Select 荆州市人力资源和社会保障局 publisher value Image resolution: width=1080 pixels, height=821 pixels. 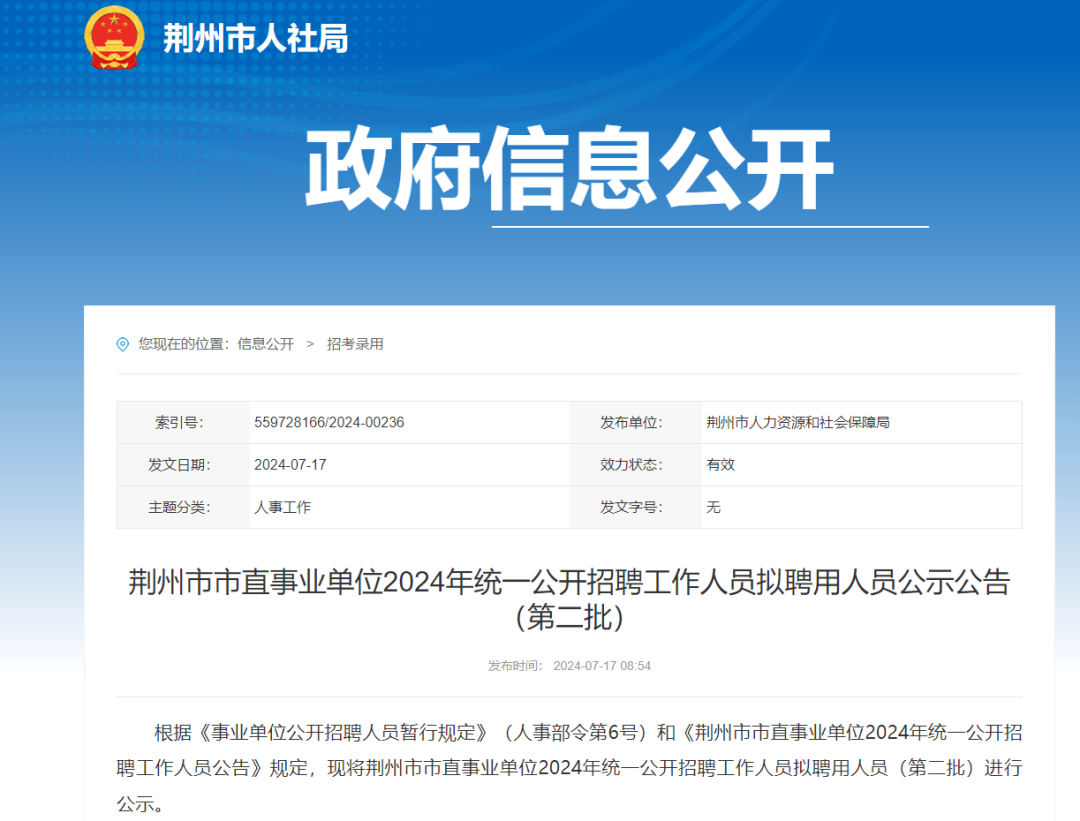tap(798, 422)
